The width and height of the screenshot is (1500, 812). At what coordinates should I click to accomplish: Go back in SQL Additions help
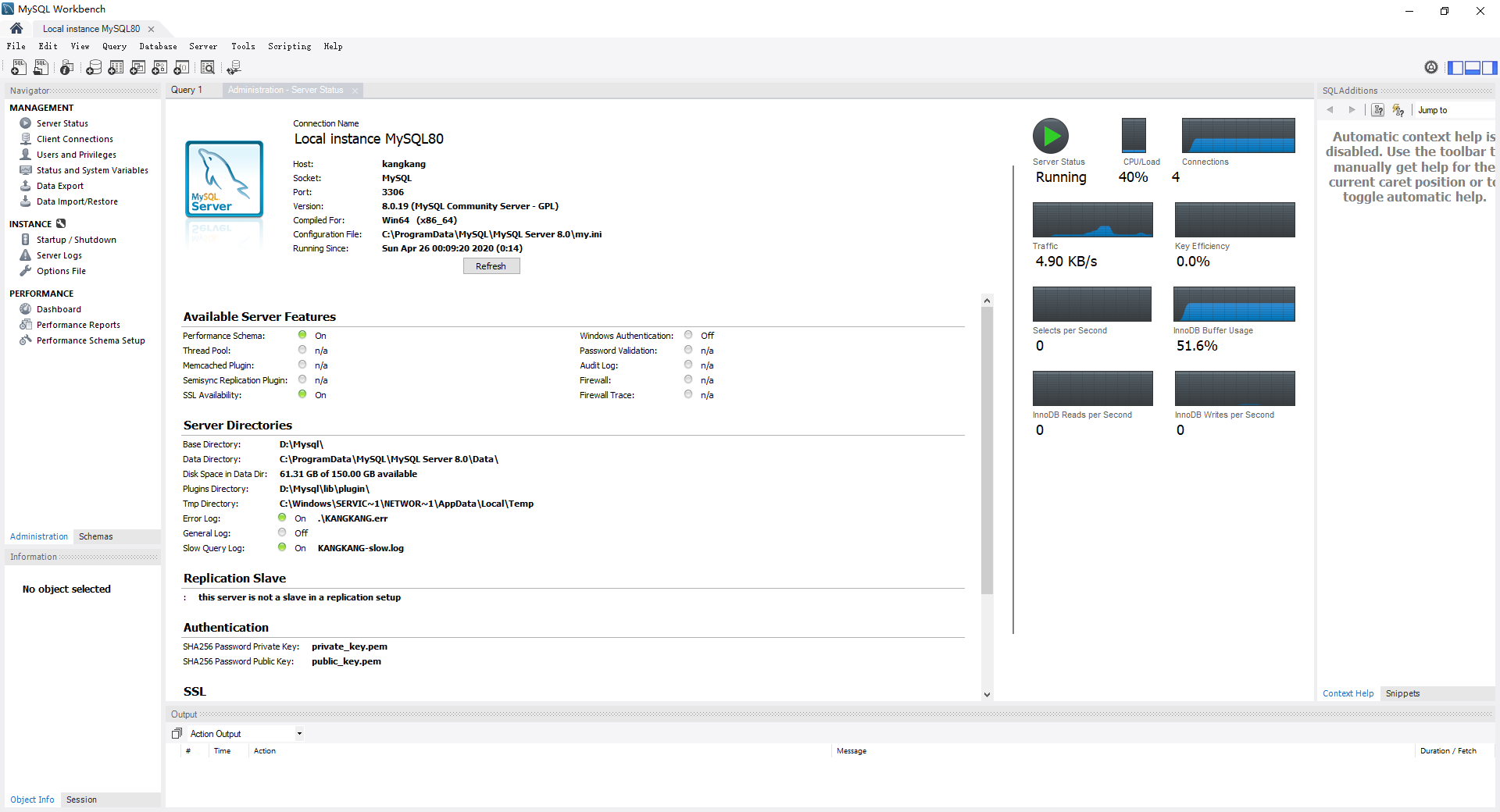1330,110
